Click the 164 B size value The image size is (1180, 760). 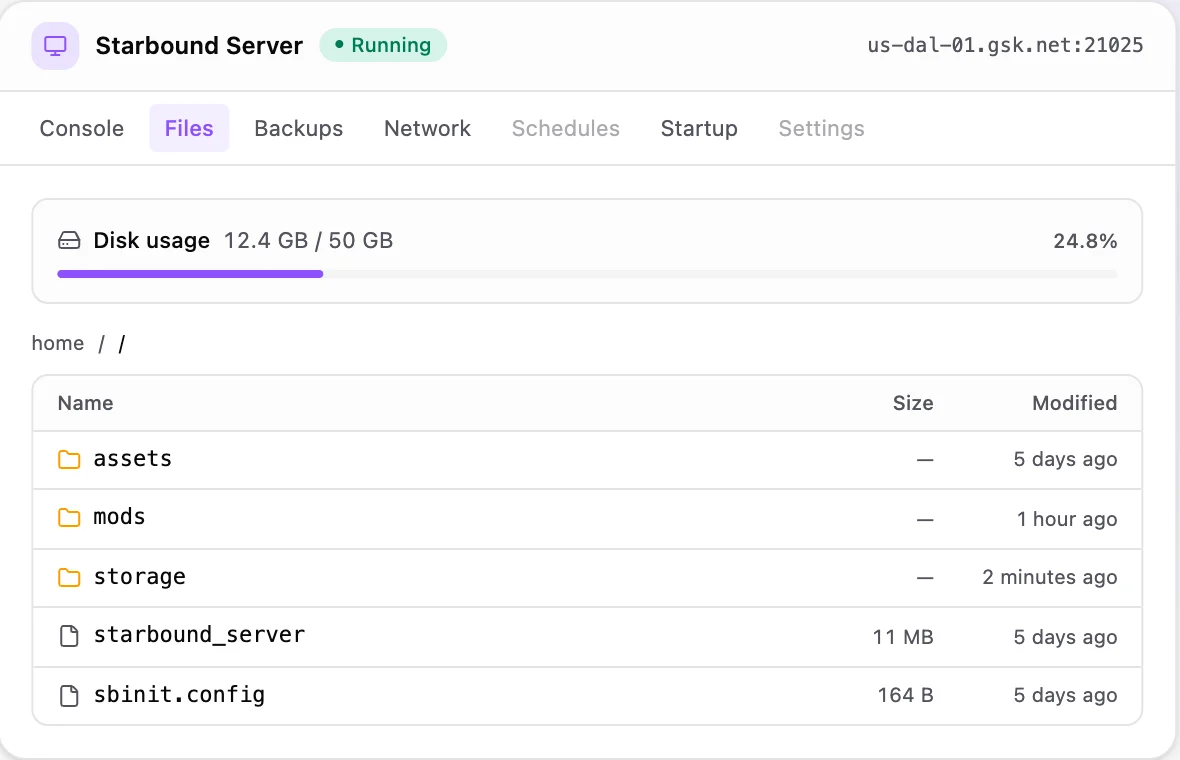pos(905,695)
